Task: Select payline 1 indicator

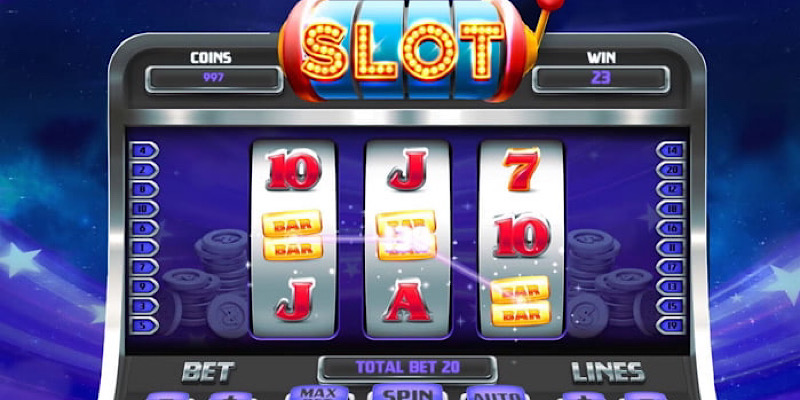Action: 144,247
